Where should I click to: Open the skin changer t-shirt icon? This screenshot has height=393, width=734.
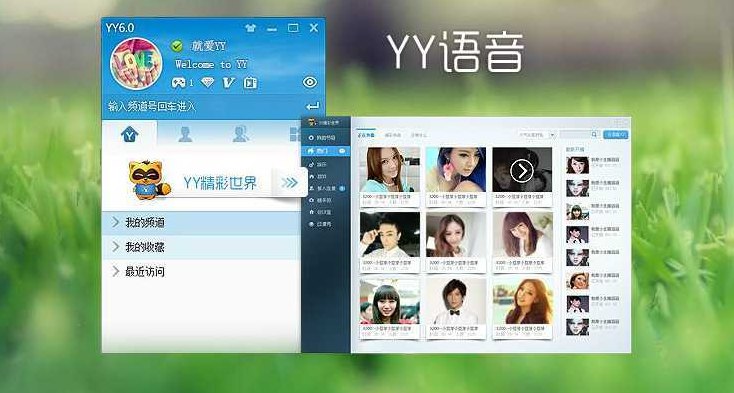point(250,28)
